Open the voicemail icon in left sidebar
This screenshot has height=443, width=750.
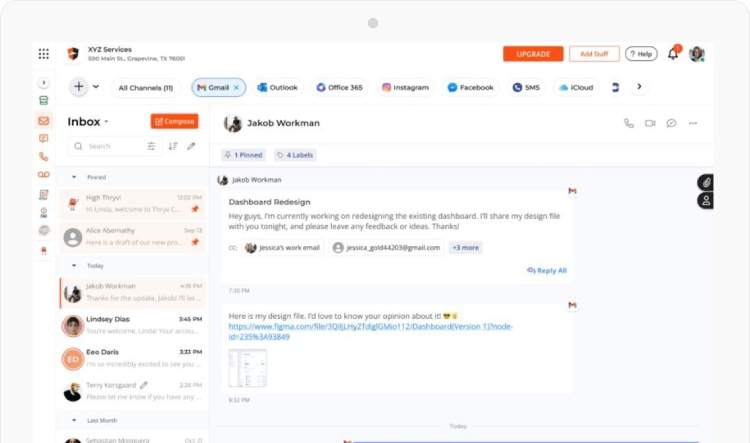(43, 175)
